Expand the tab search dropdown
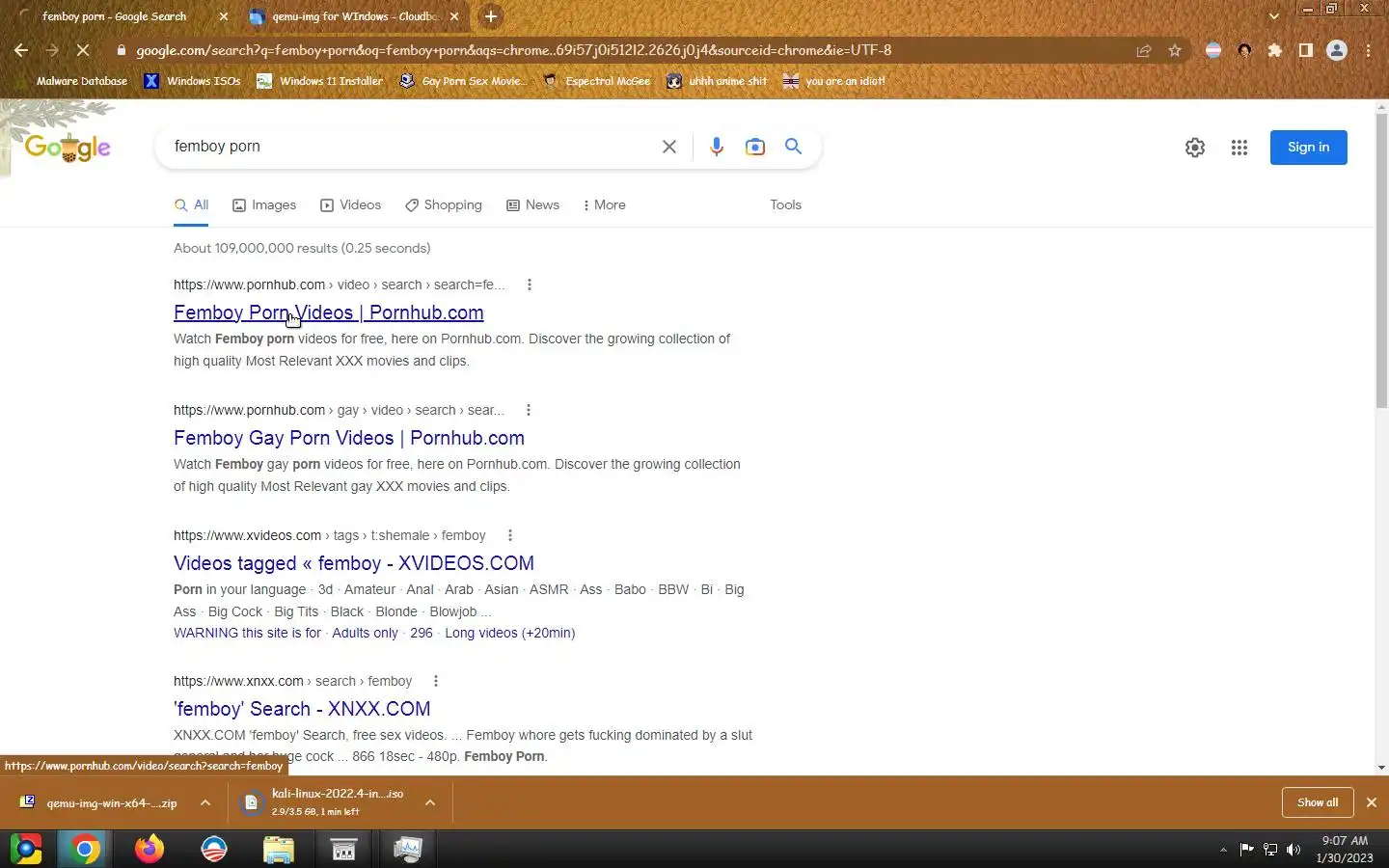The image size is (1389, 868). coord(1274,16)
